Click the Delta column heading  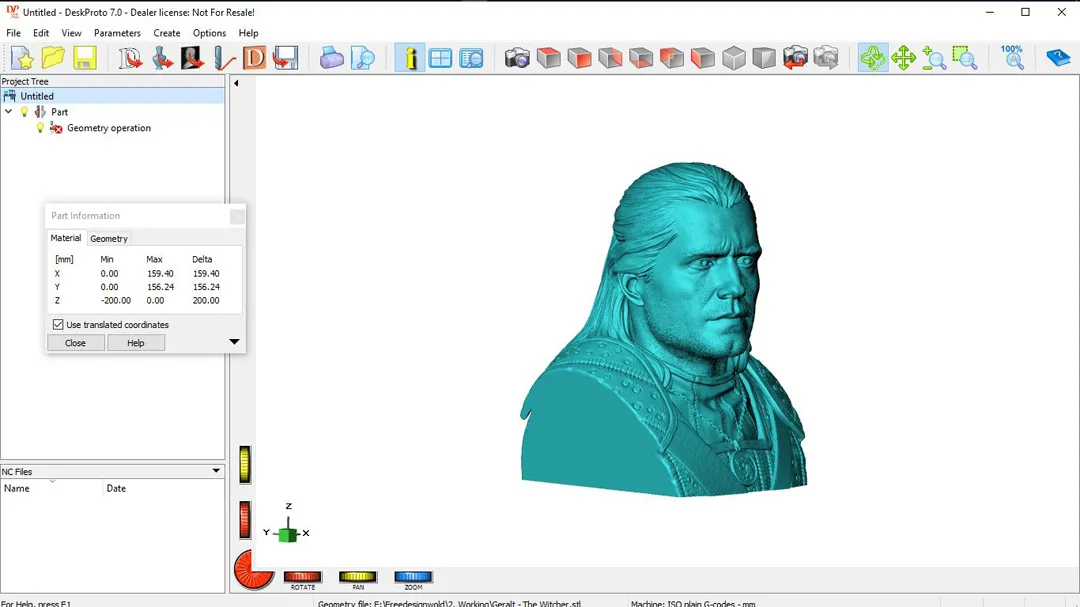(x=202, y=259)
